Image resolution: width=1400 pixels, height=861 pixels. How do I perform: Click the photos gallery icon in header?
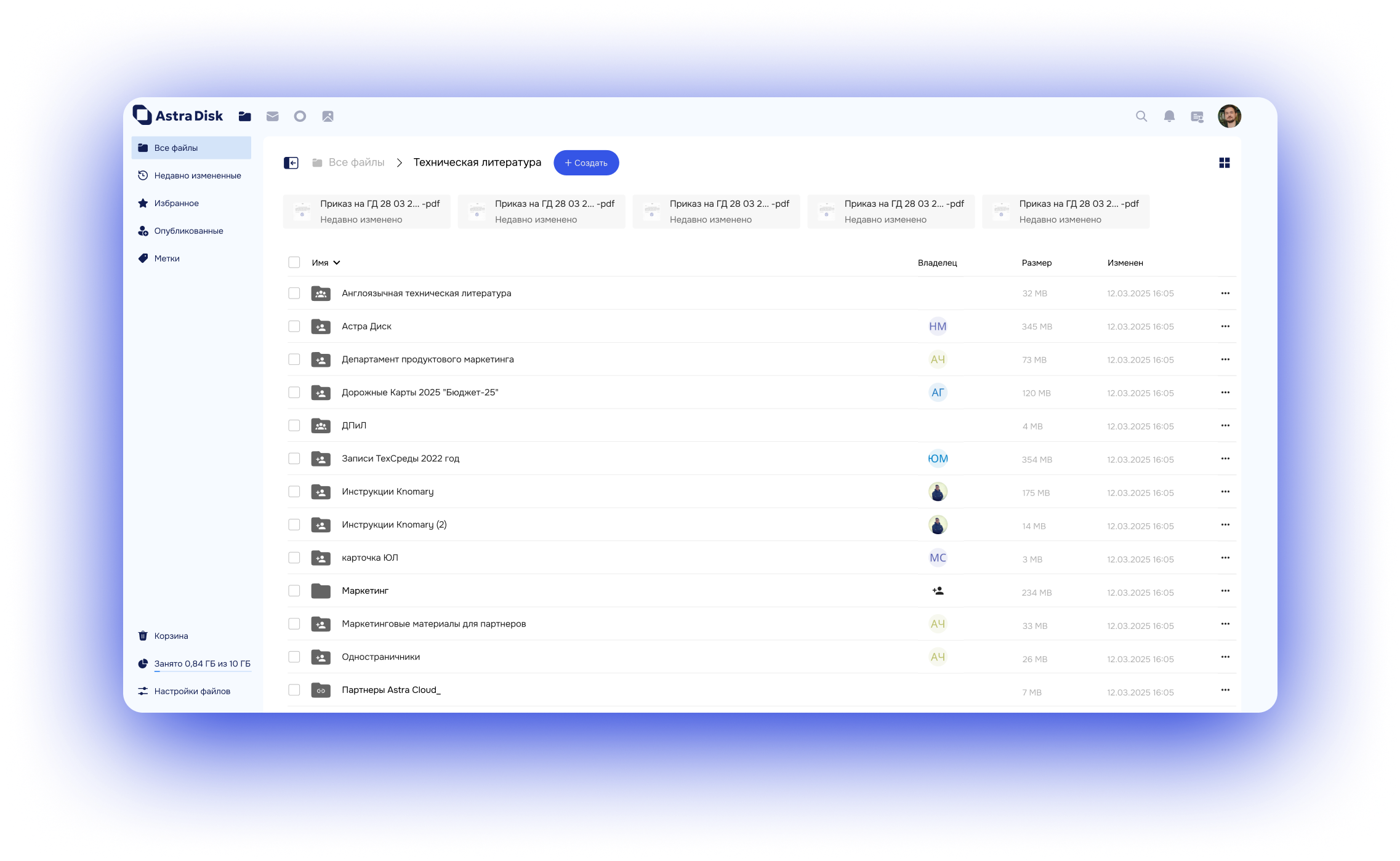[328, 116]
